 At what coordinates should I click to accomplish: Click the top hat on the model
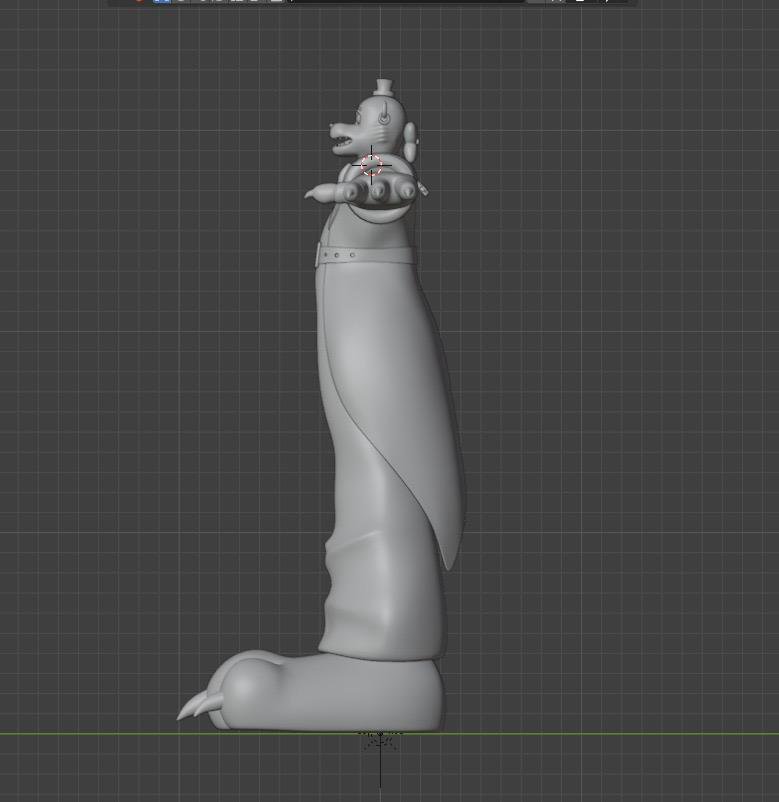point(384,87)
